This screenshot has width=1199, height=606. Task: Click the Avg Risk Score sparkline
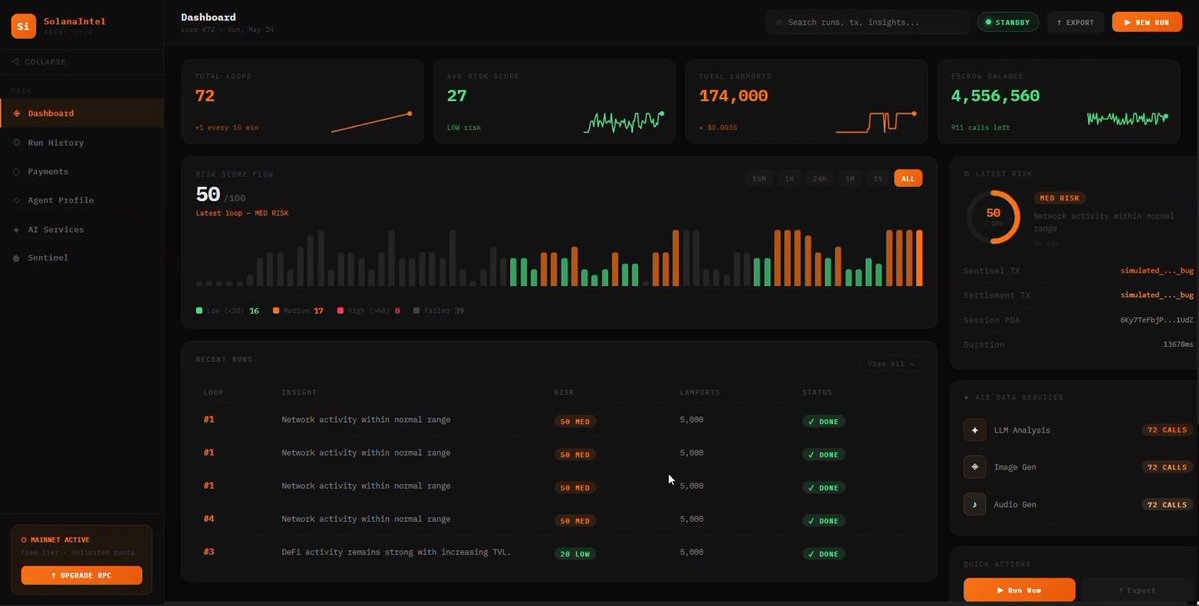click(624, 122)
